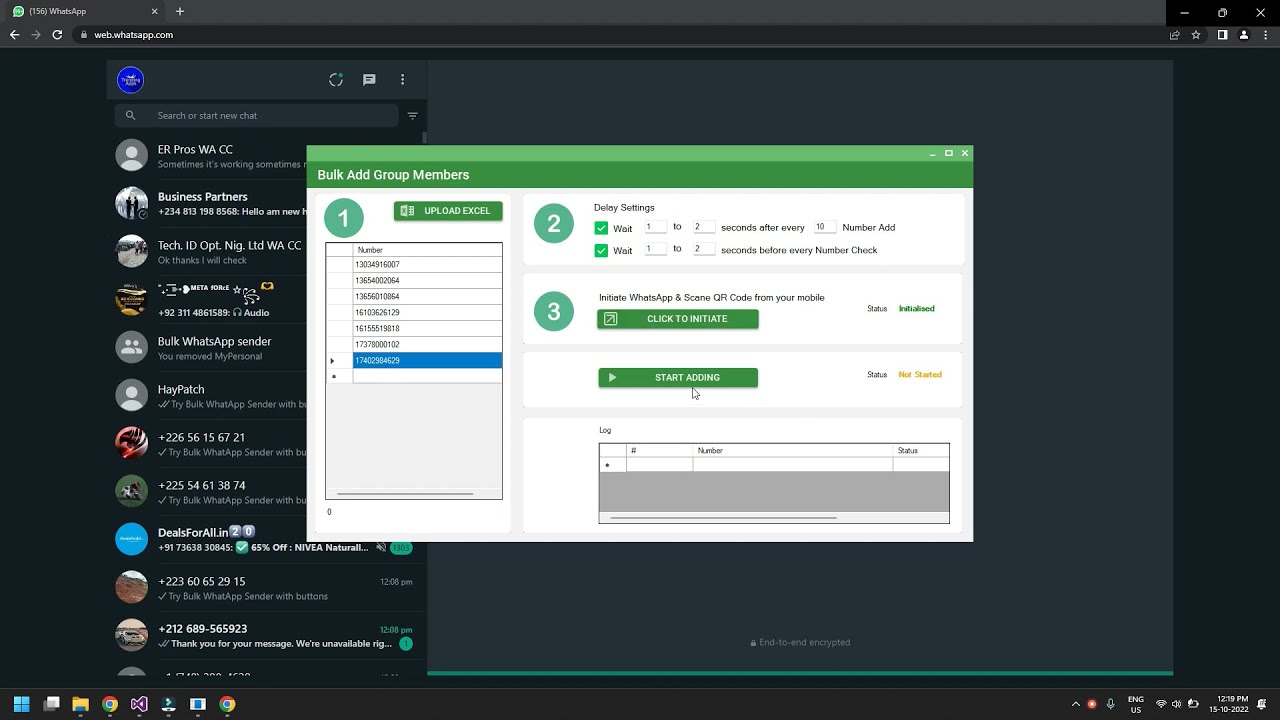Click the Click To Initiate button
Screen dimensions: 1280x720
point(678,319)
